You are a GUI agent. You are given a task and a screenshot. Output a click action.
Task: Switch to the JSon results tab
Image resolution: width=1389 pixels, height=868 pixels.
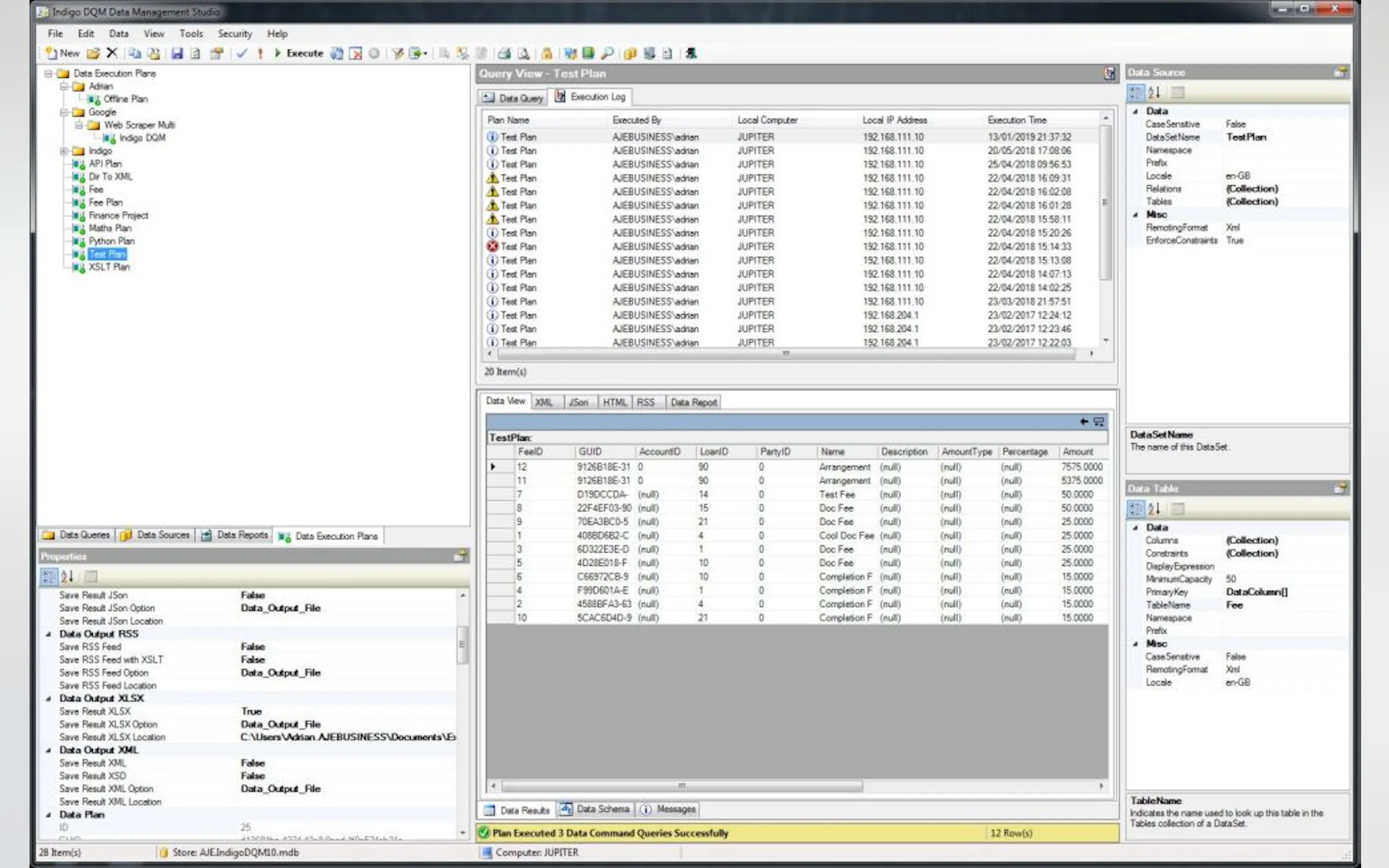pyautogui.click(x=578, y=402)
